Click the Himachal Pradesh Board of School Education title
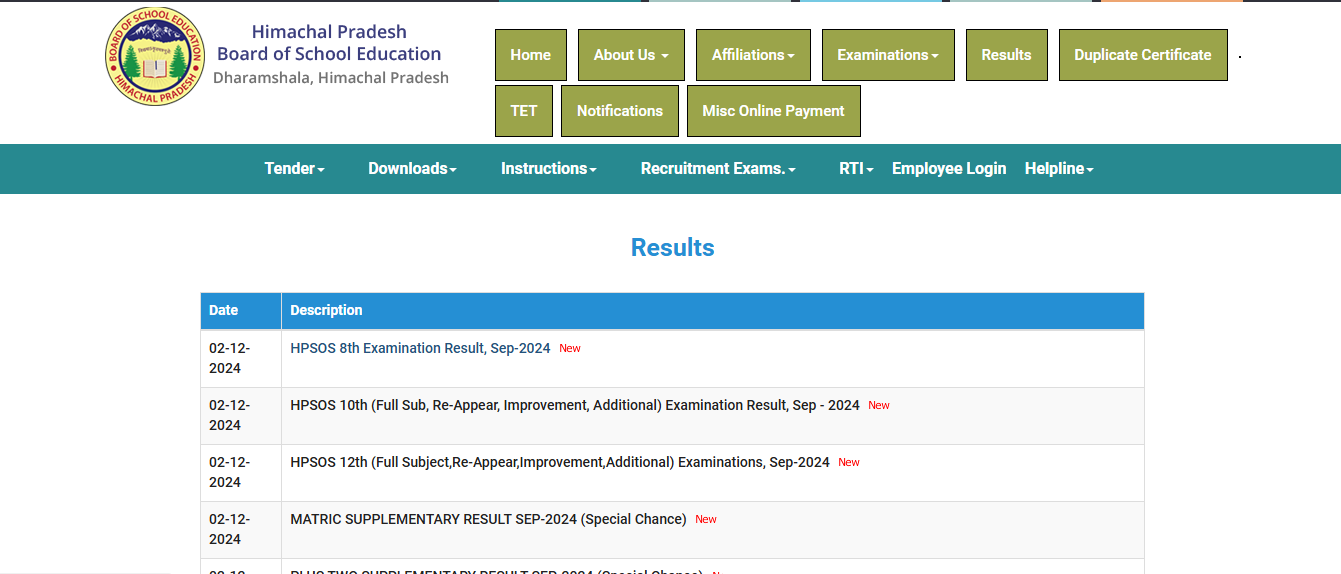Image resolution: width=1341 pixels, height=574 pixels. (329, 43)
